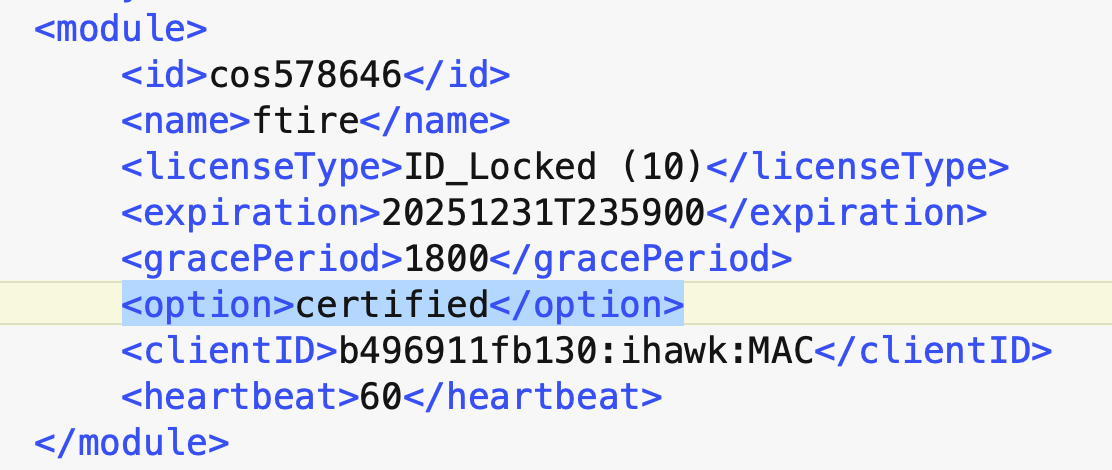Click the opening licenseType tag

pyautogui.click(x=262, y=167)
